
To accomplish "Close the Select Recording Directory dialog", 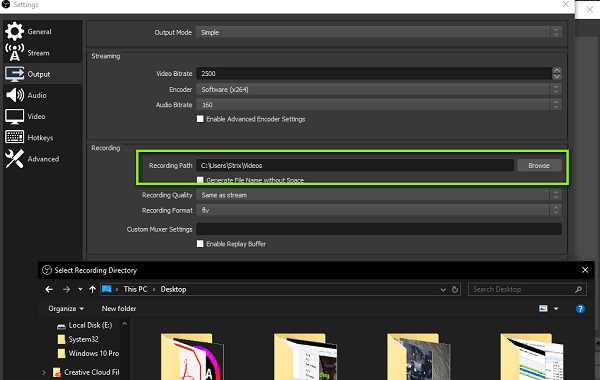I will 585,270.
